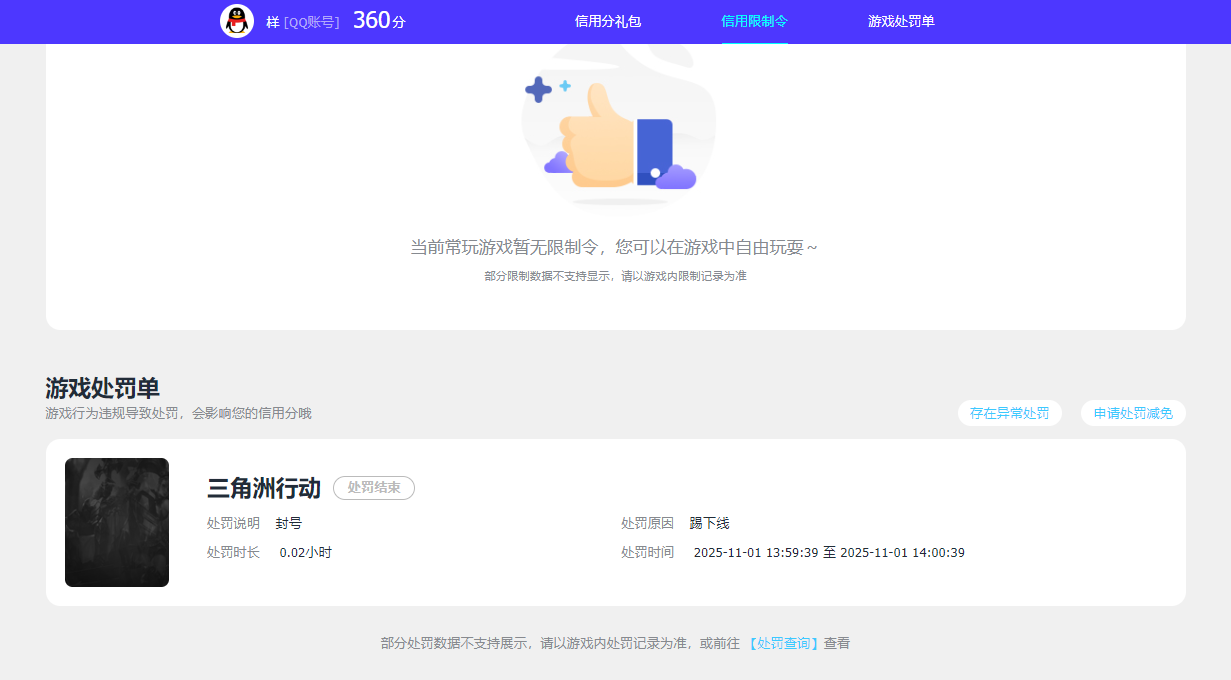Screen dimensions: 1231x680
Task: Click the 当前常玩游戏暂无限制令 message
Action: click(616, 246)
